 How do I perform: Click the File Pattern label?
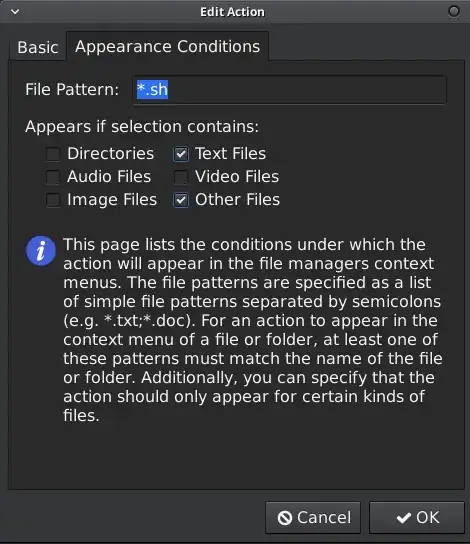click(72, 90)
